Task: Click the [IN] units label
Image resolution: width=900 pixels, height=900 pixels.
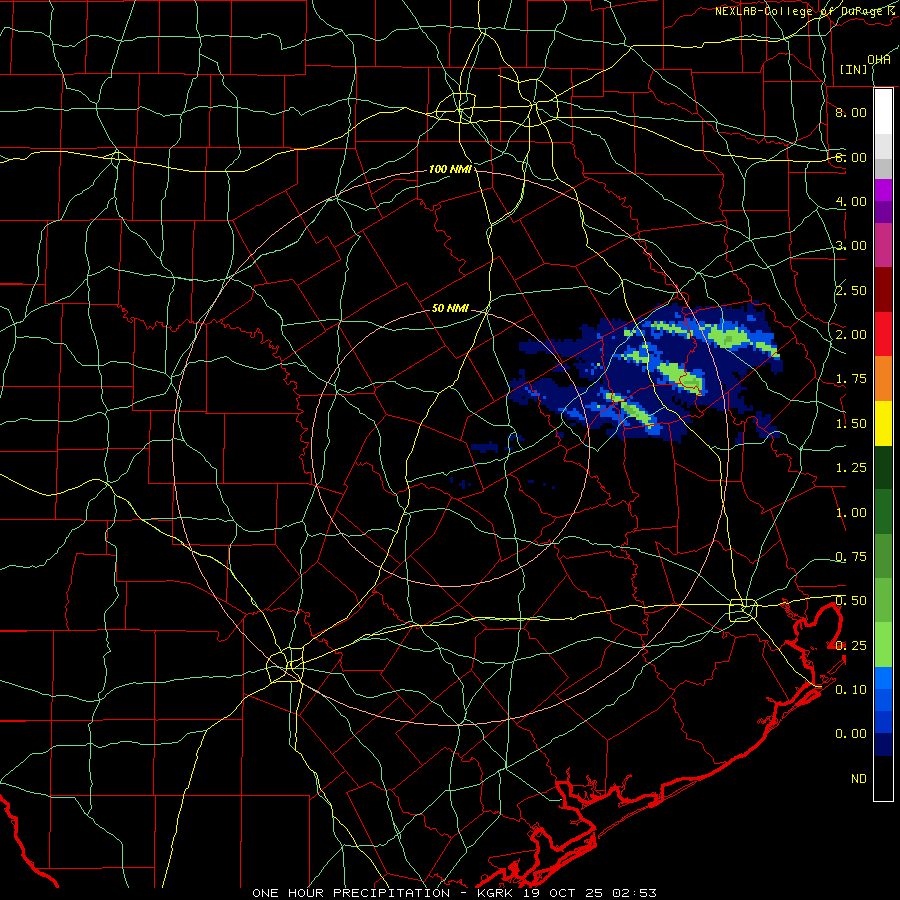Action: pos(853,69)
